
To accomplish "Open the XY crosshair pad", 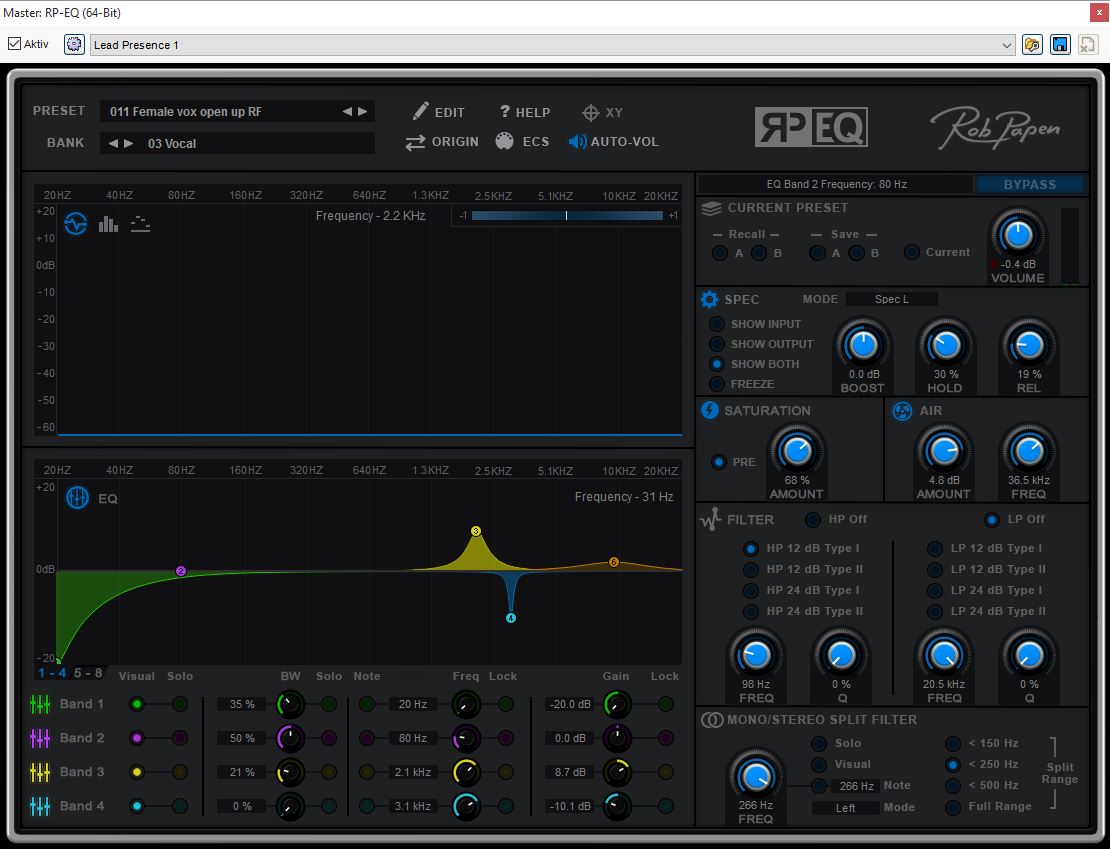I will (590, 113).
